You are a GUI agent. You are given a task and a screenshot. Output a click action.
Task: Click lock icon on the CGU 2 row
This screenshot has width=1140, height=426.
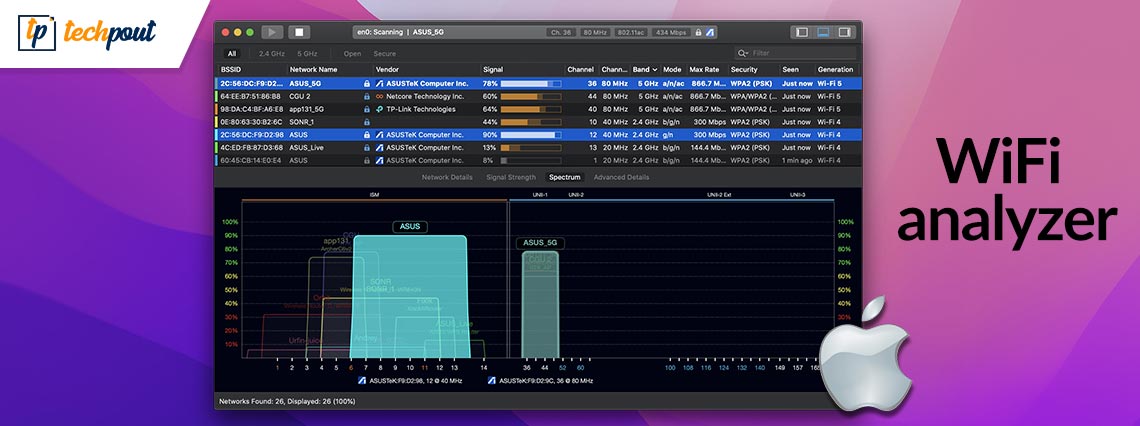click(367, 97)
